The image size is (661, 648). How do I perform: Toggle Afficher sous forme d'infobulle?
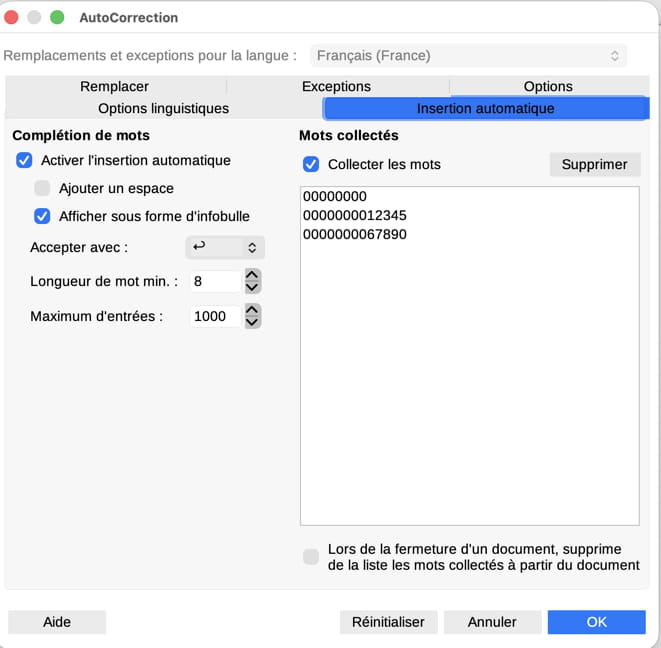coord(42,216)
